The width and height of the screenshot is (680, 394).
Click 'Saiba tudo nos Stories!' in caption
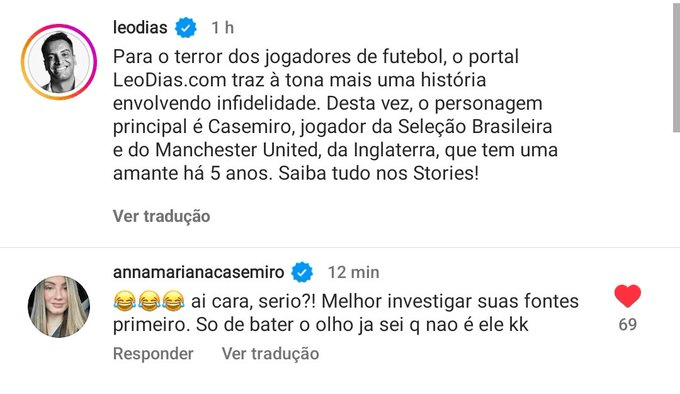click(x=379, y=173)
